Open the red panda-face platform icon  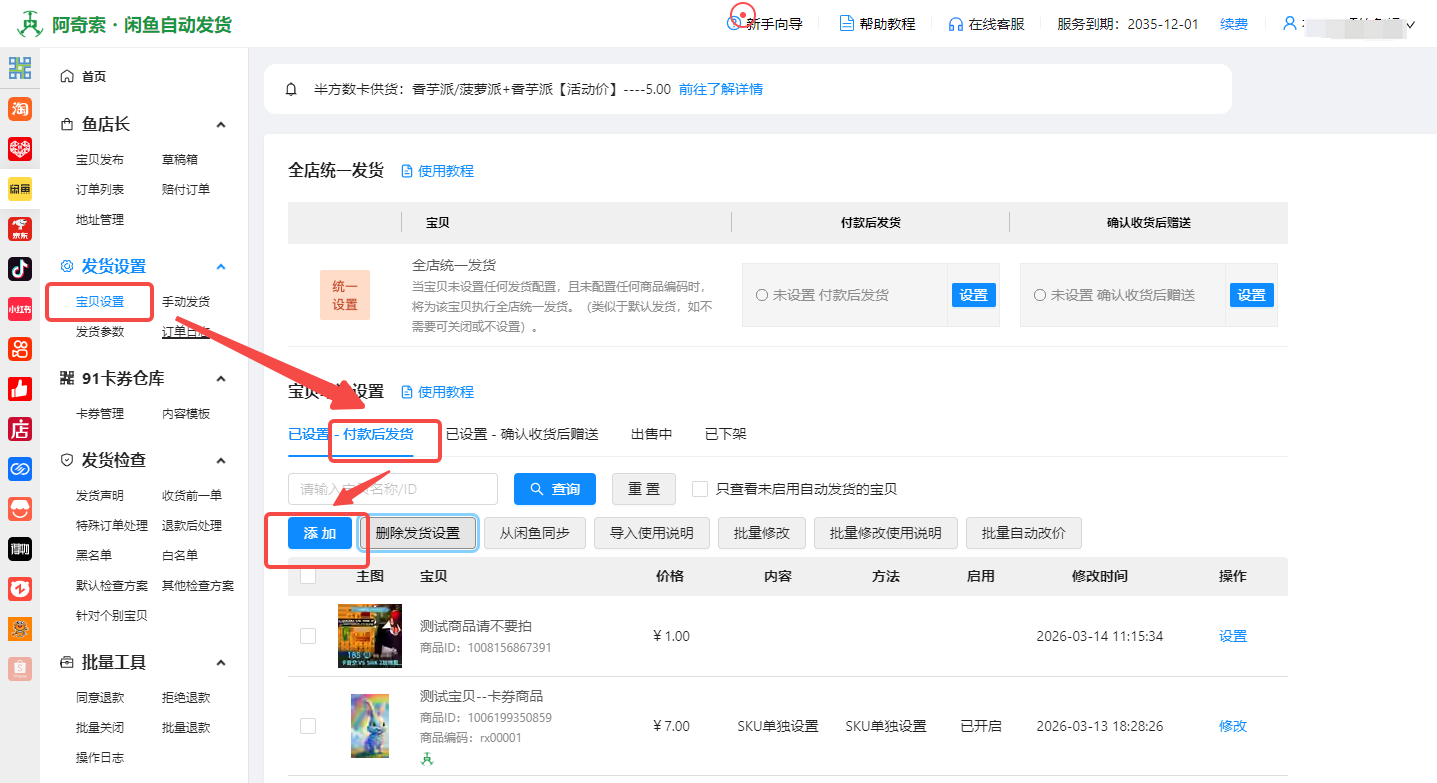tap(20, 589)
